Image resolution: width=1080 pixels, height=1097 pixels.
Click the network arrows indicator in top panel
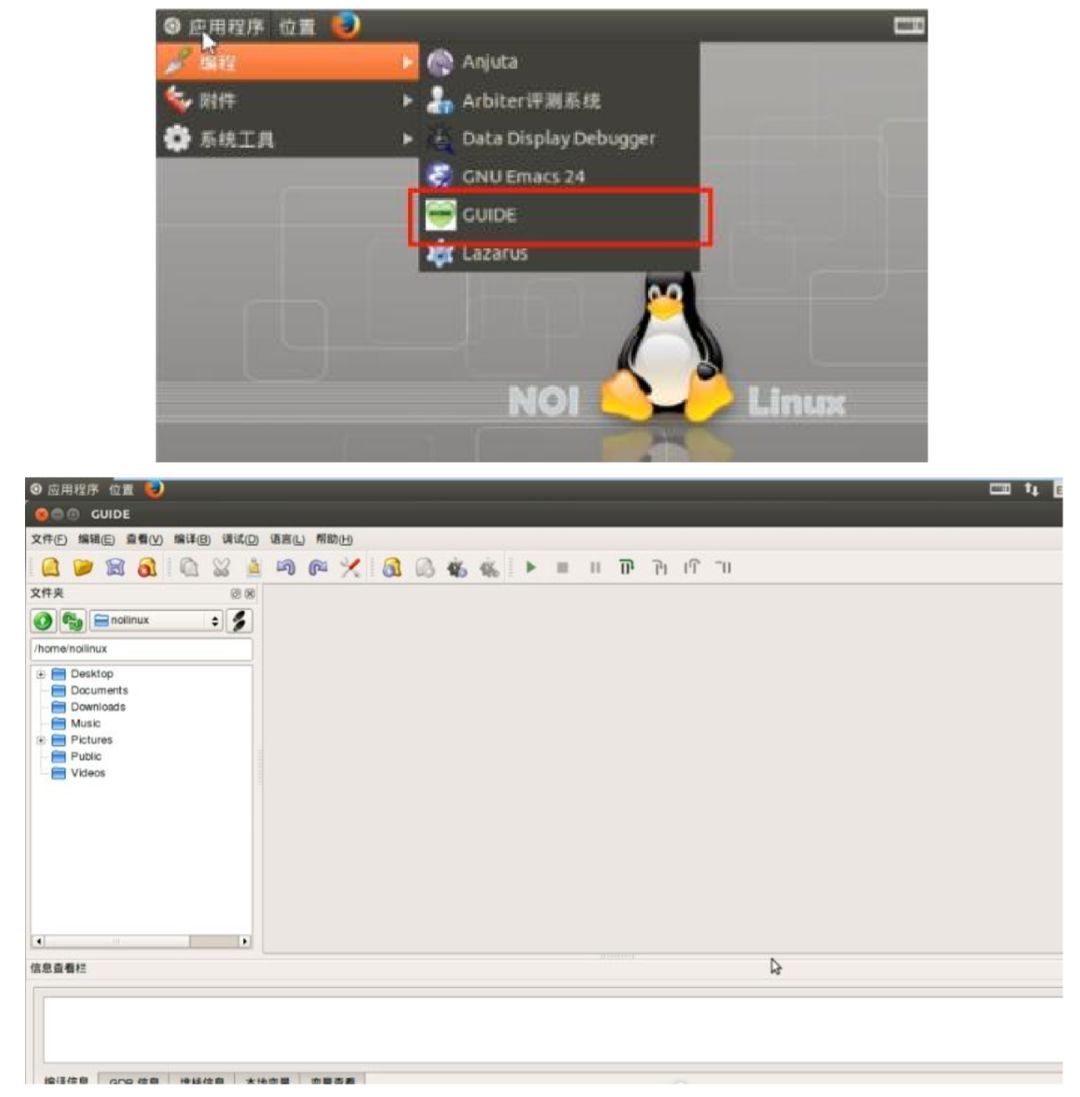1031,490
